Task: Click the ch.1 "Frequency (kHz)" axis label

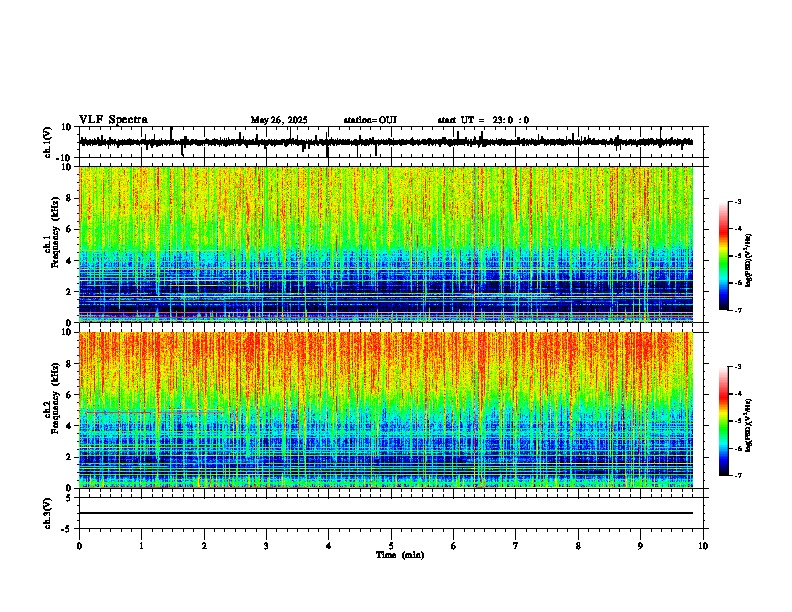Action: click(56, 232)
